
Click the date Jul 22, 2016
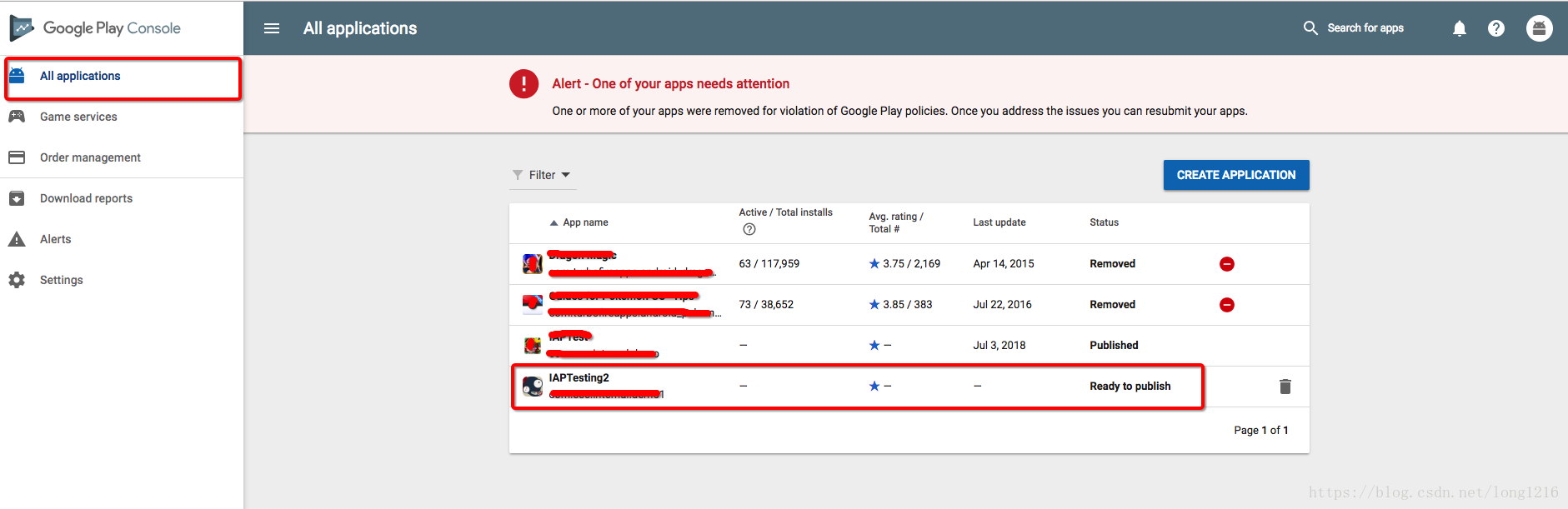(x=1002, y=305)
